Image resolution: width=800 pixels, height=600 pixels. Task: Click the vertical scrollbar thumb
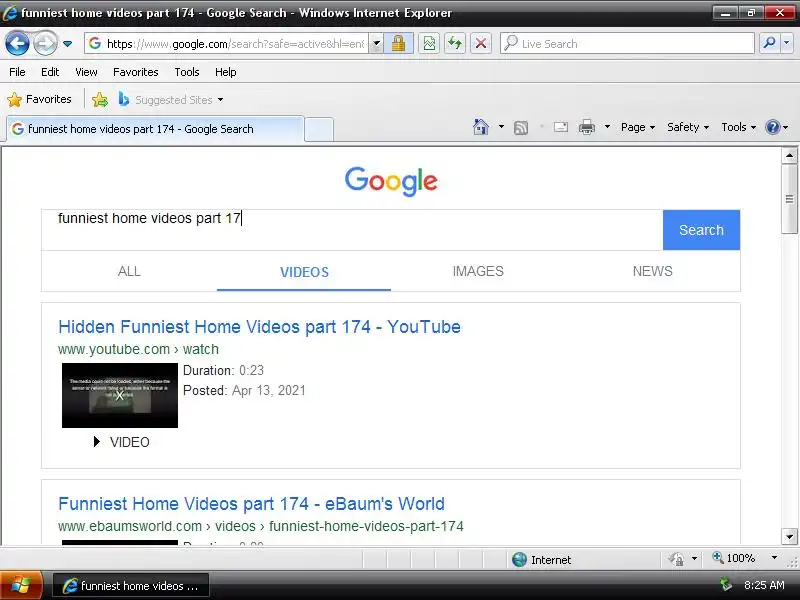(x=789, y=199)
